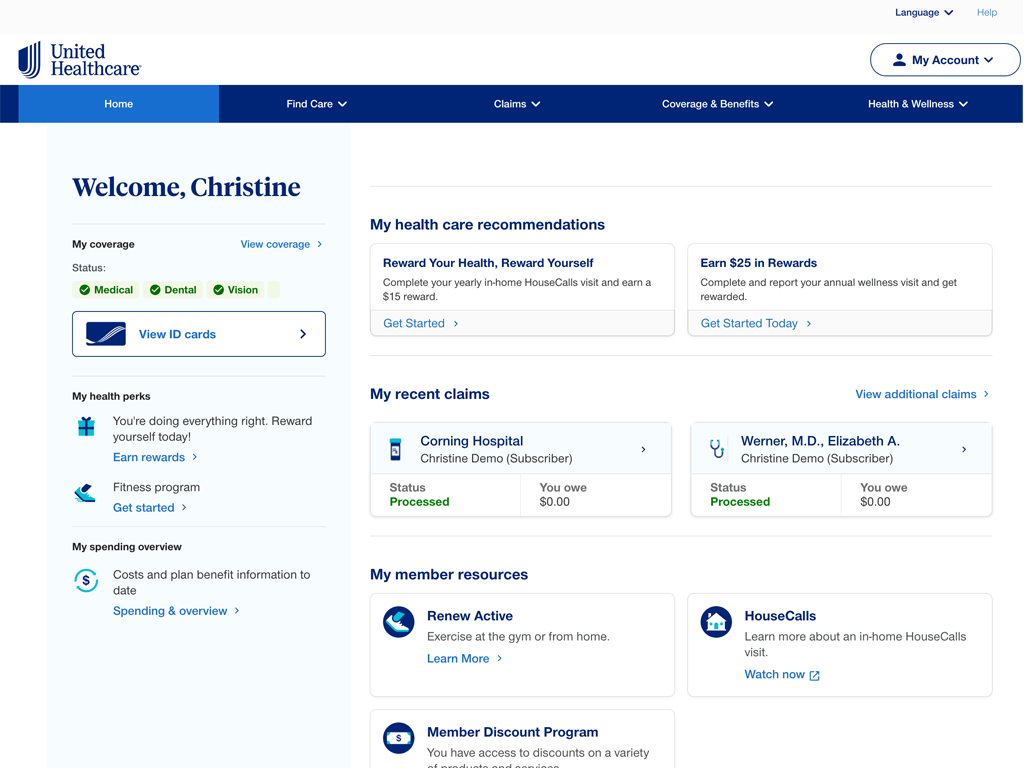This screenshot has width=1024, height=768.
Task: Select the Home tab
Action: tap(118, 104)
